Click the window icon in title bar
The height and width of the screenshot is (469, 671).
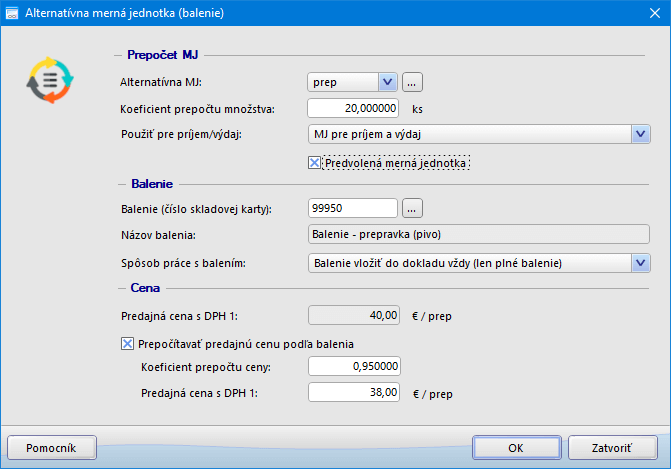[x=13, y=15]
